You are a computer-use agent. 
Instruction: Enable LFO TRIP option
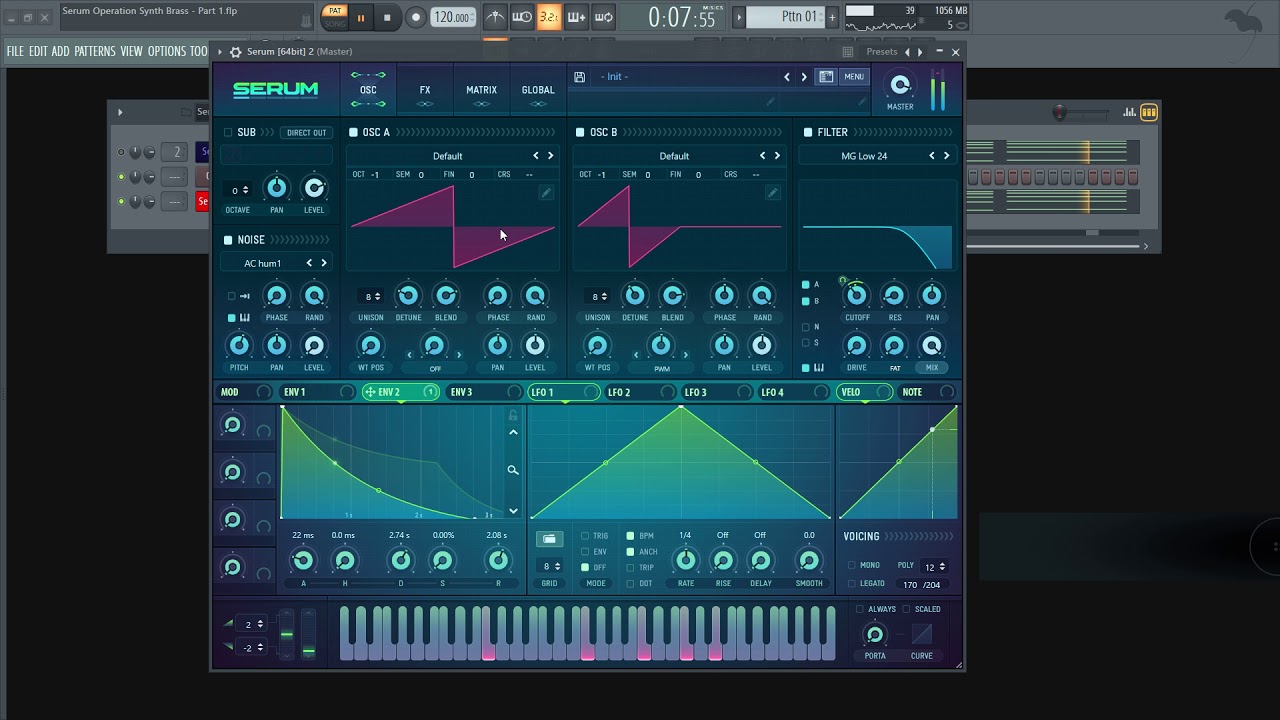(x=630, y=568)
